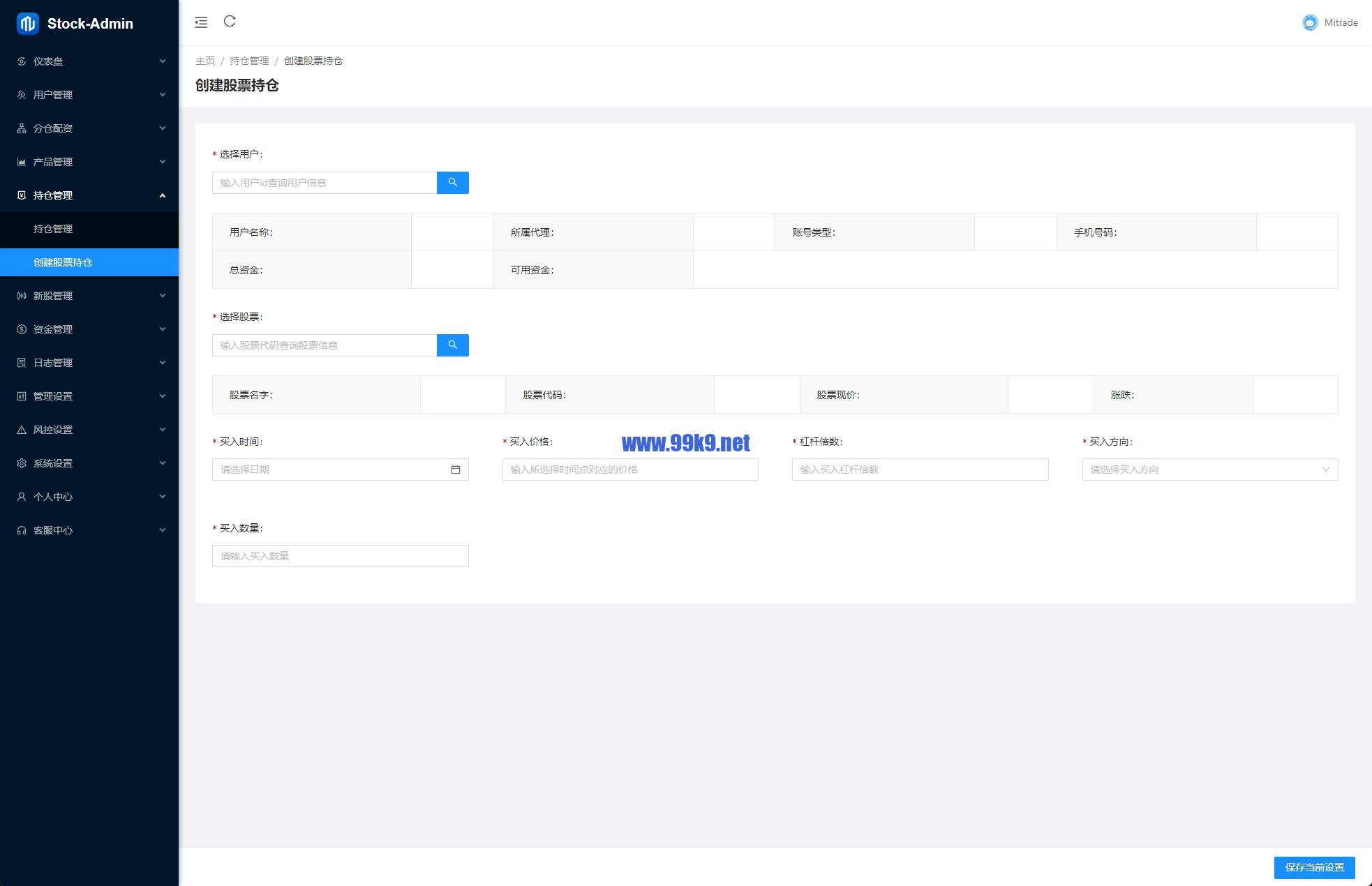Click 管理设置 sidebar icon
Viewport: 1372px width, 886px height.
[x=22, y=396]
